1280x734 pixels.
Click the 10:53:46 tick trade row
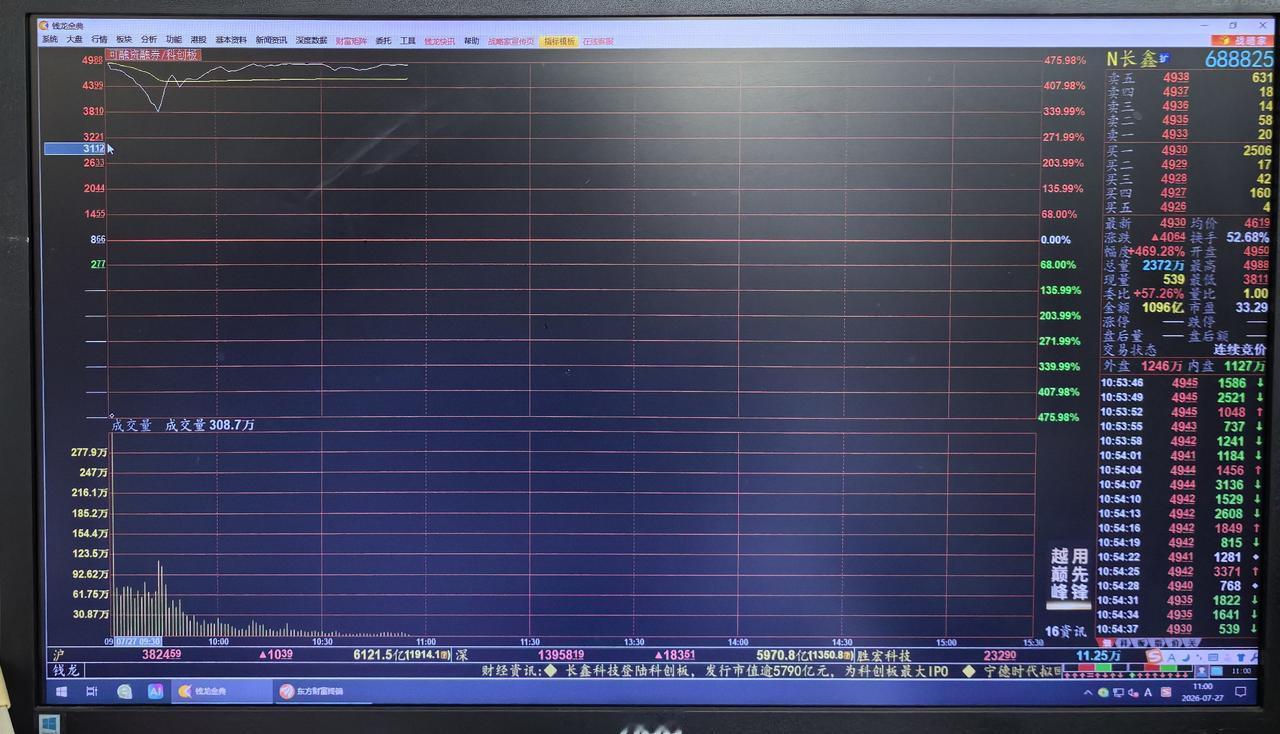click(1182, 383)
